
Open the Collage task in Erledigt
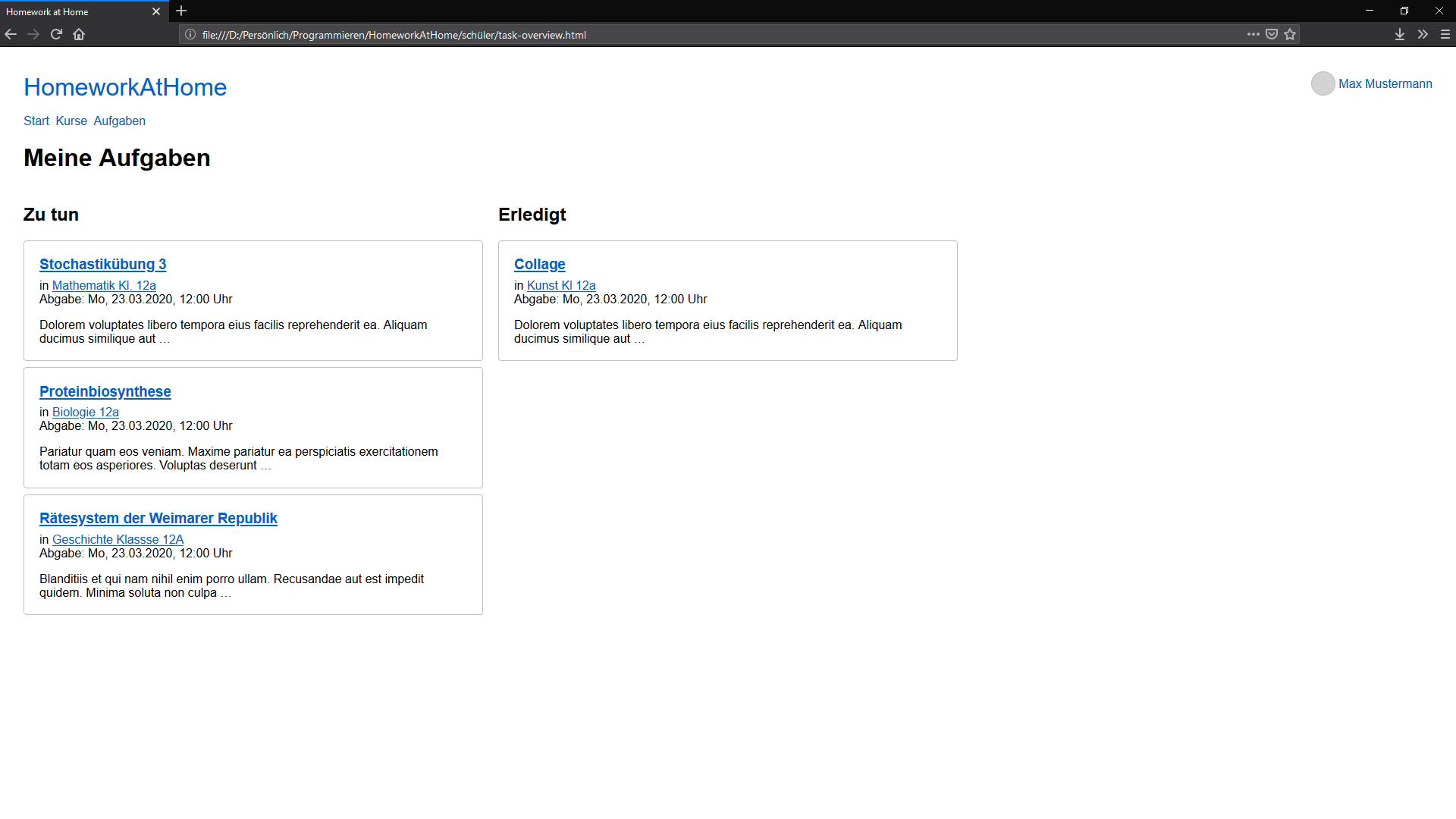tap(539, 265)
